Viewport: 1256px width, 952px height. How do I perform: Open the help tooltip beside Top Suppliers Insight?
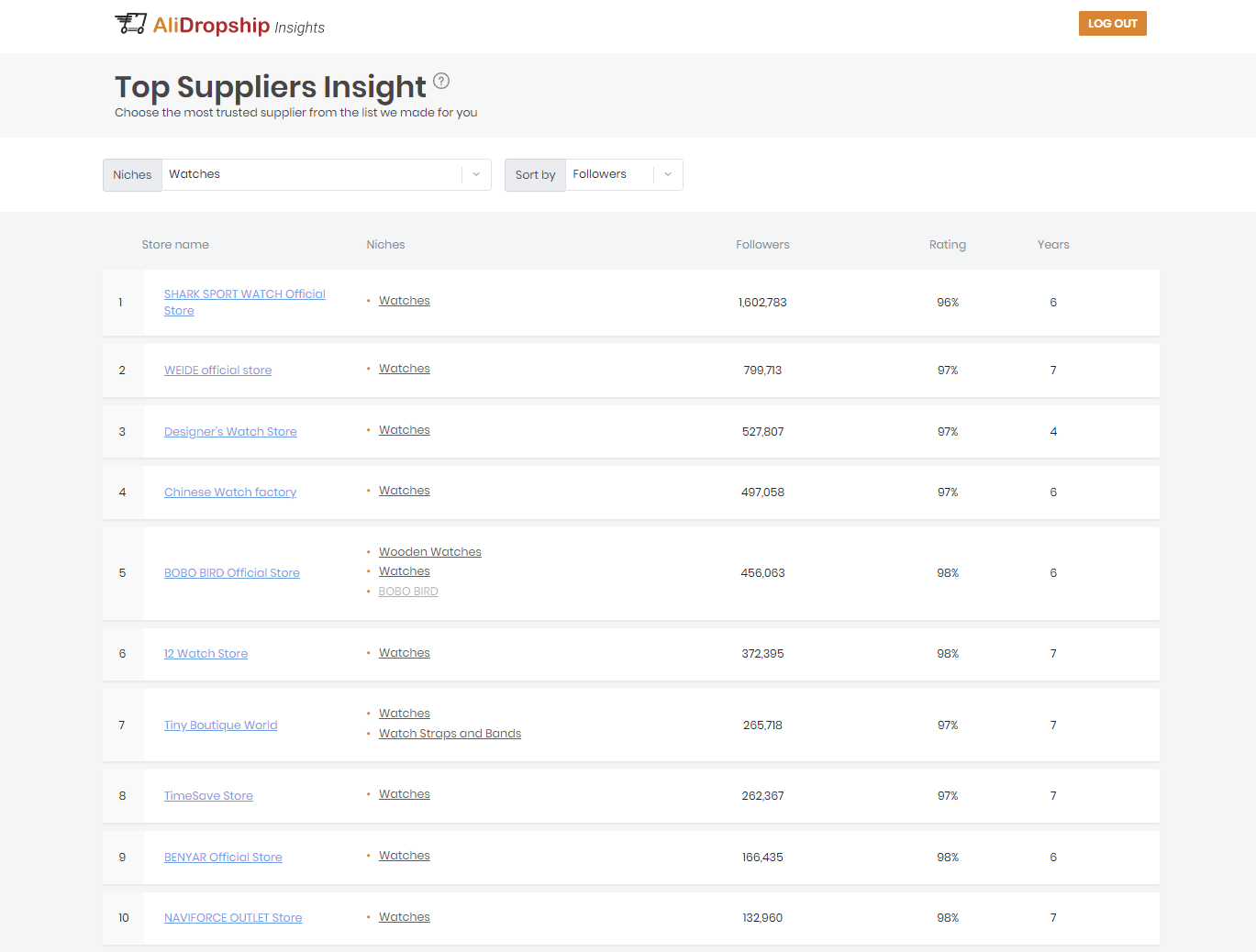point(441,81)
